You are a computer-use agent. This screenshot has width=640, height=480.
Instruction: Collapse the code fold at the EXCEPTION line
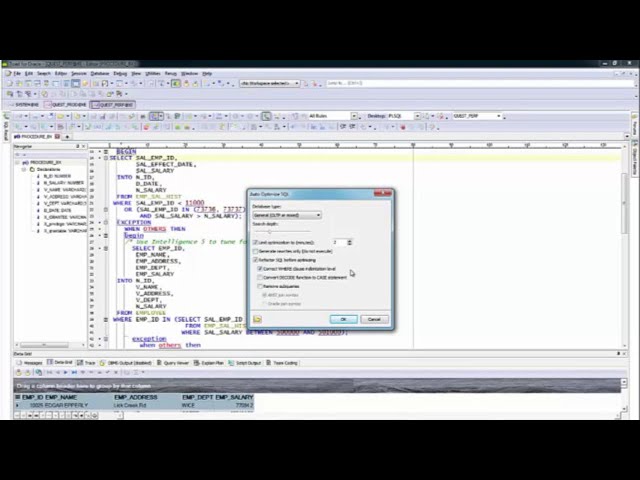[106, 222]
